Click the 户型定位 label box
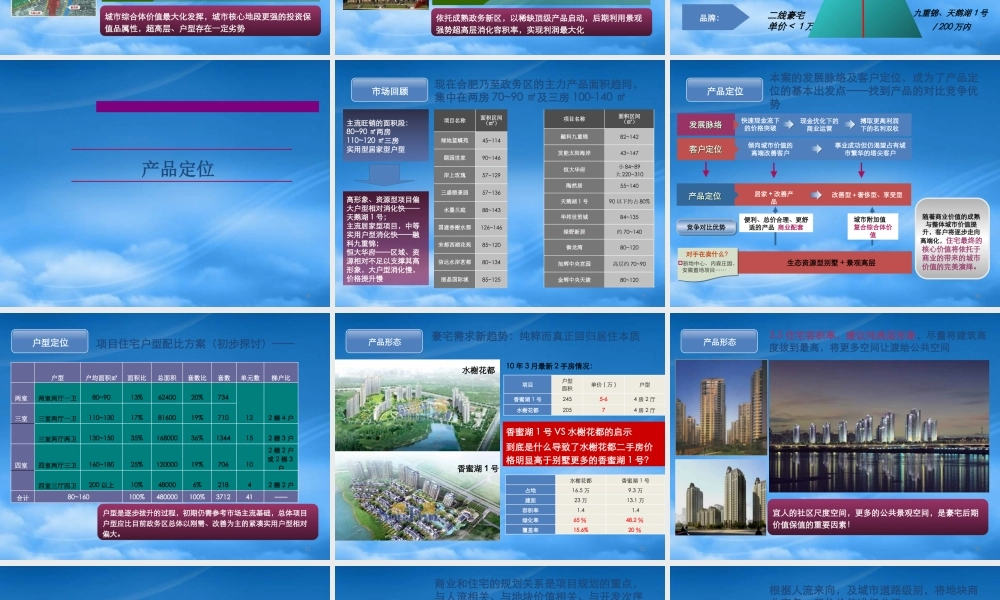The width and height of the screenshot is (1000, 600). 50,342
